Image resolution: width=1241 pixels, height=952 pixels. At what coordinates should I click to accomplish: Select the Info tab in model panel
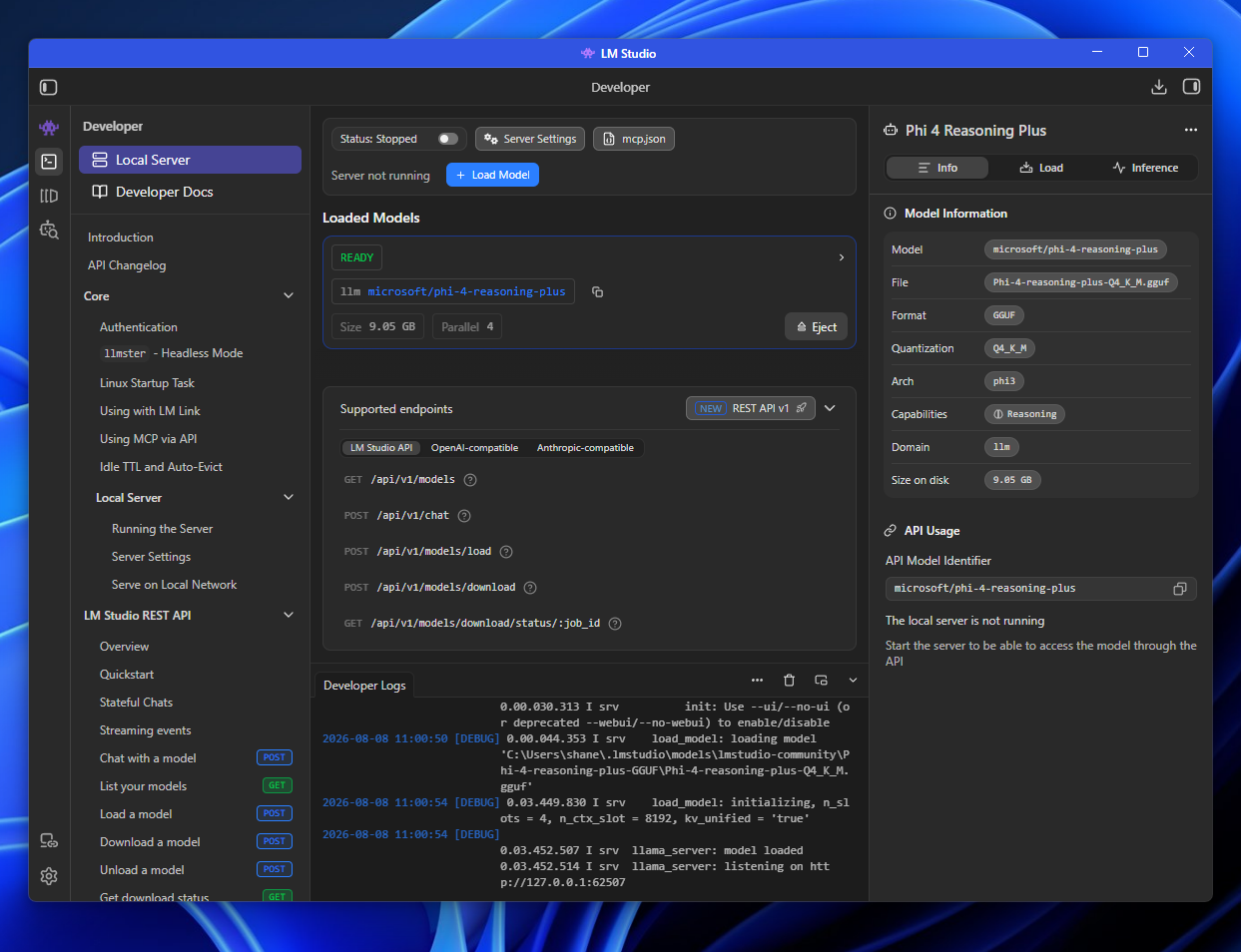click(937, 168)
